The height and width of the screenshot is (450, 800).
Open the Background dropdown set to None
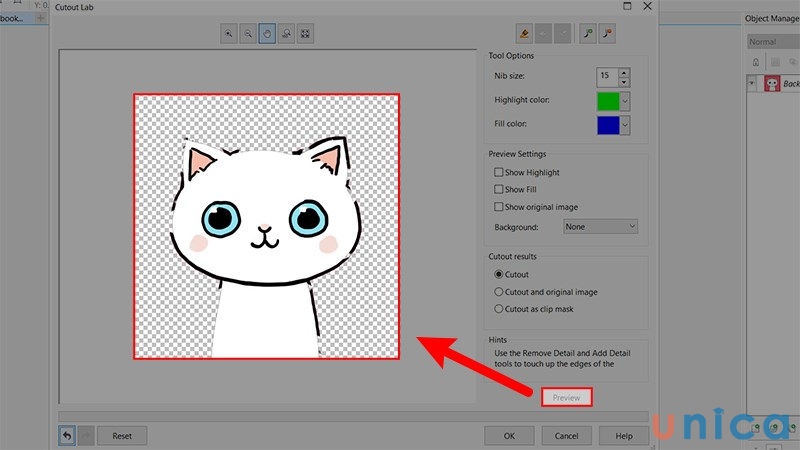coord(600,227)
